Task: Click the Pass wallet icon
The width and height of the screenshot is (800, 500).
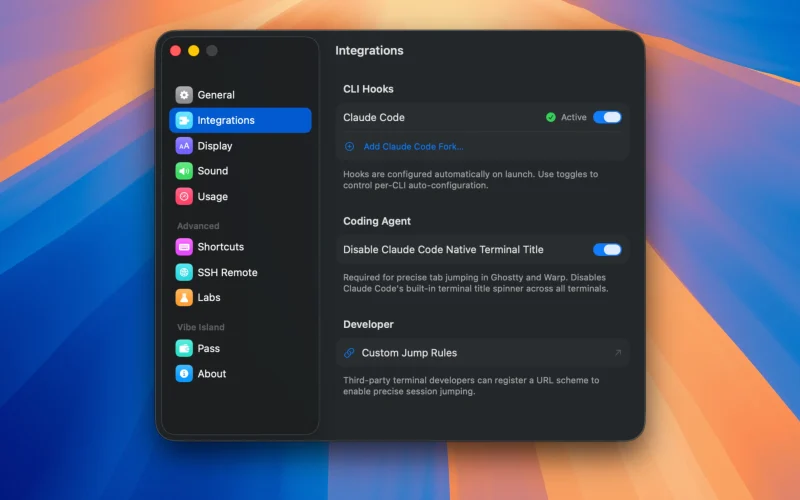Action: 184,348
